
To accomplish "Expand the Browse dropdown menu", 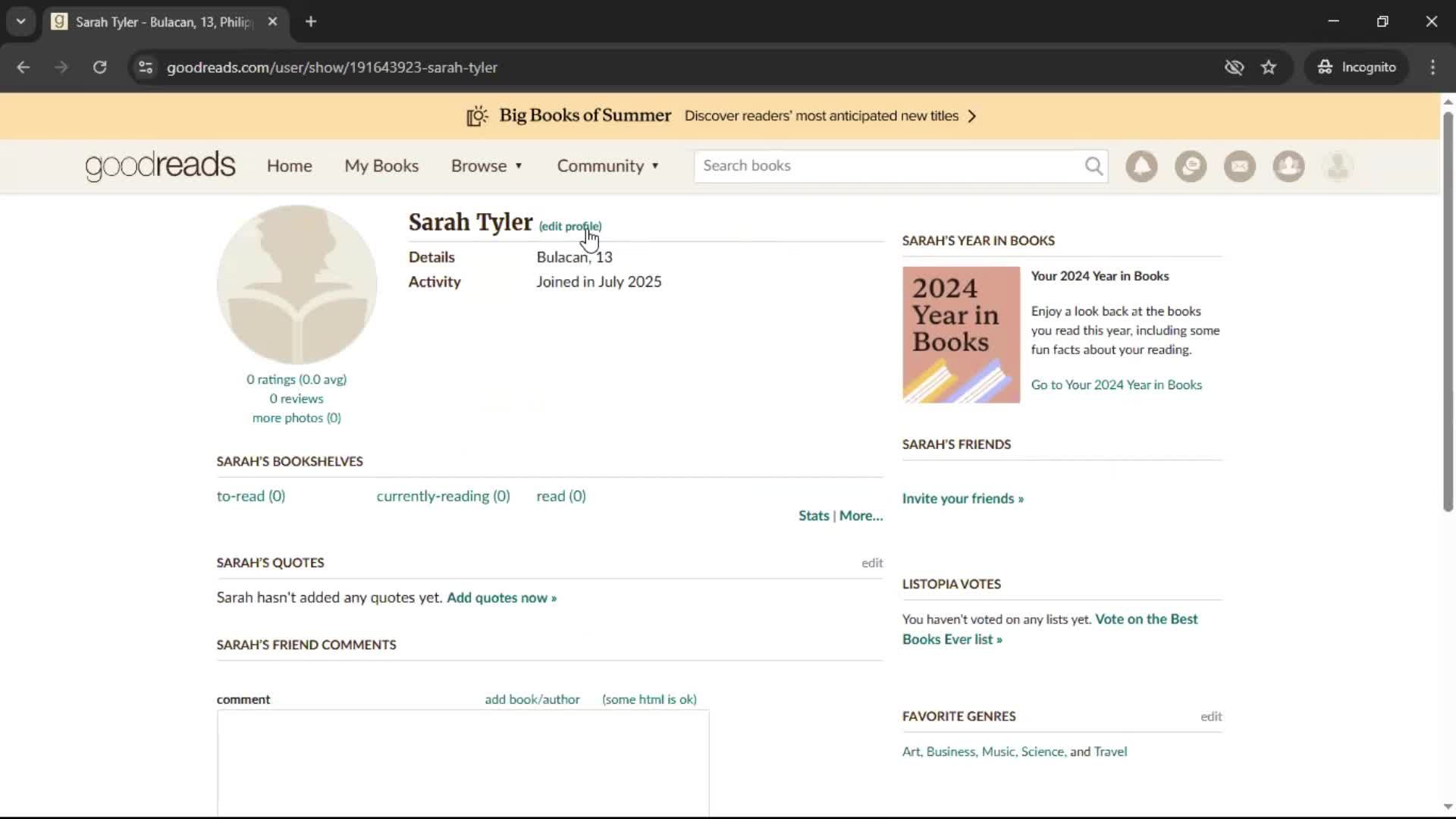I will point(487,166).
